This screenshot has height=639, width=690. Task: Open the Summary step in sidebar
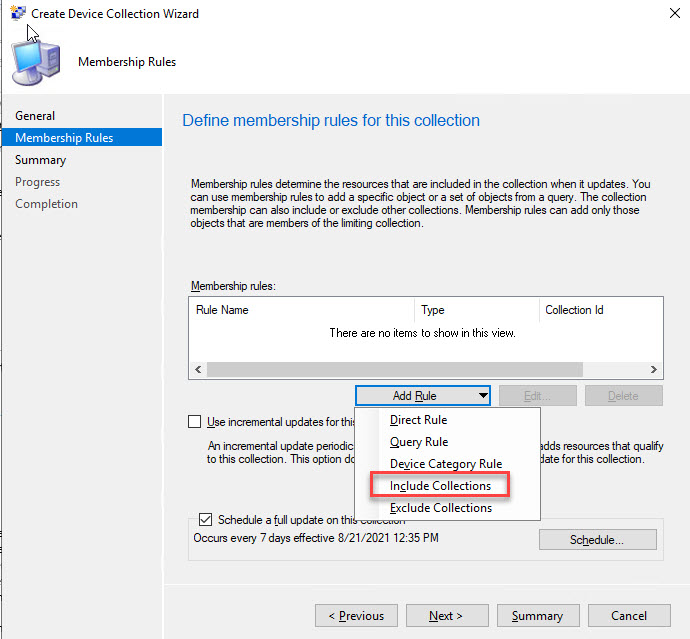40,160
